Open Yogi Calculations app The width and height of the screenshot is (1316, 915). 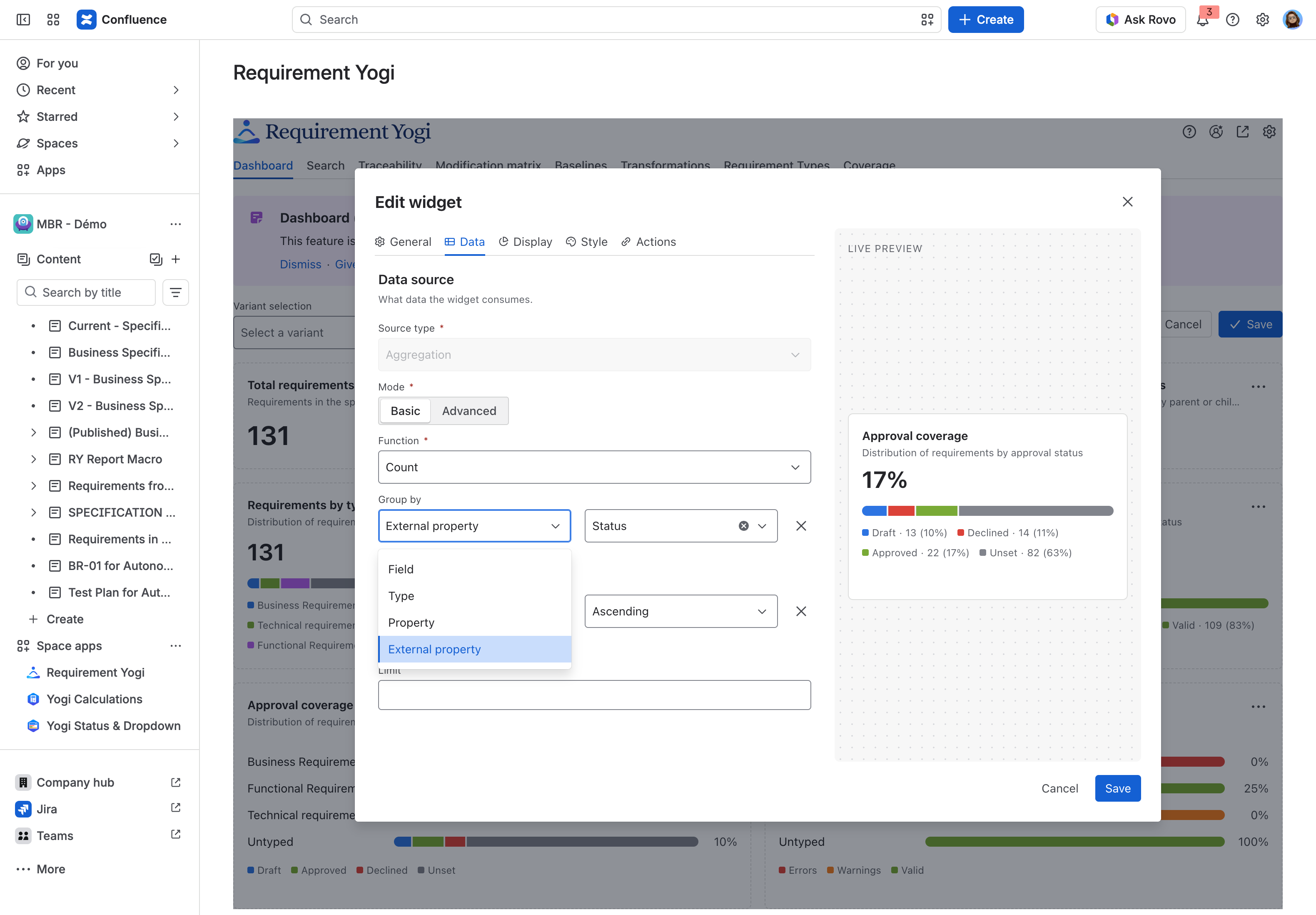94,700
